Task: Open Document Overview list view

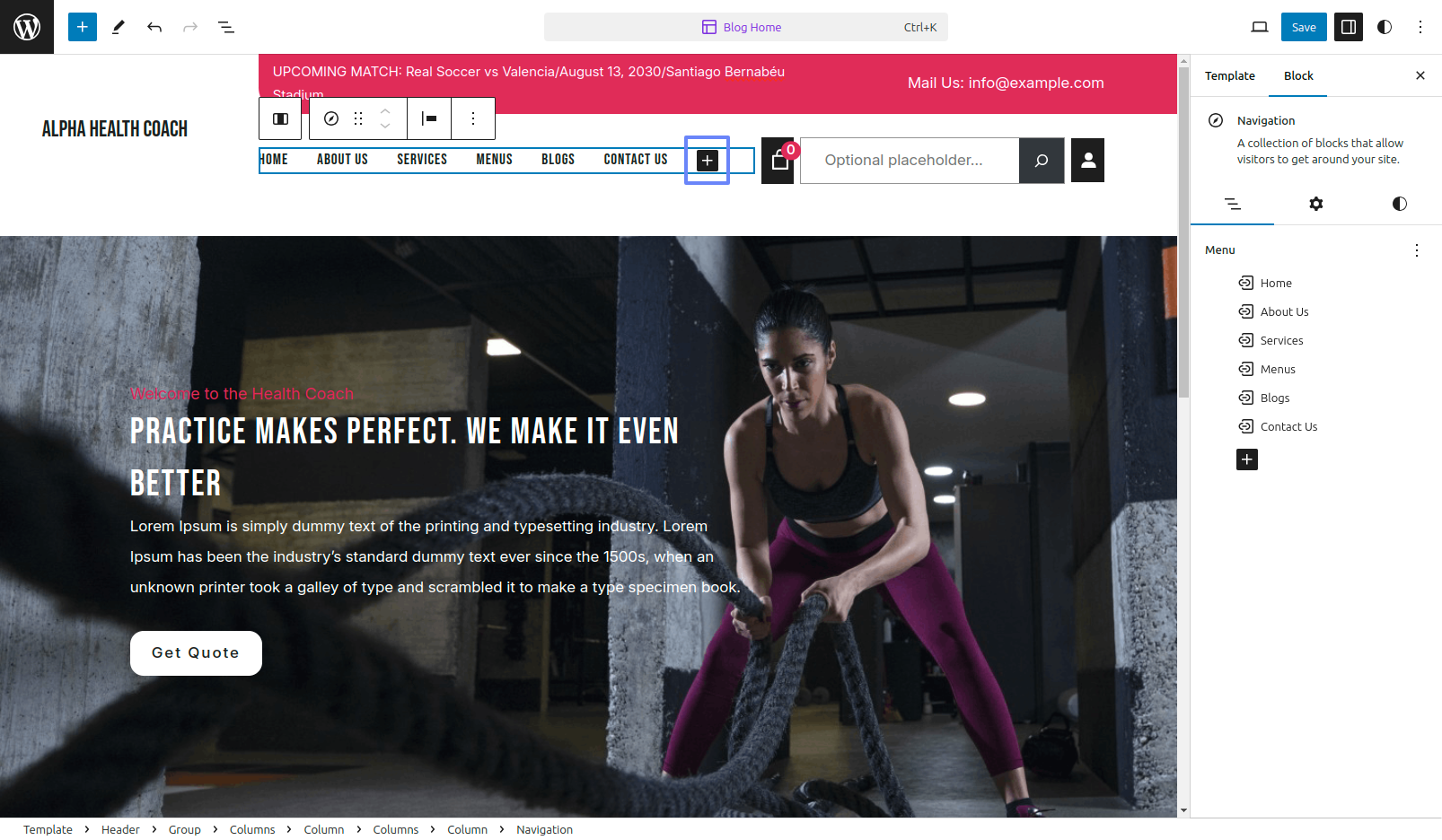Action: pyautogui.click(x=226, y=27)
